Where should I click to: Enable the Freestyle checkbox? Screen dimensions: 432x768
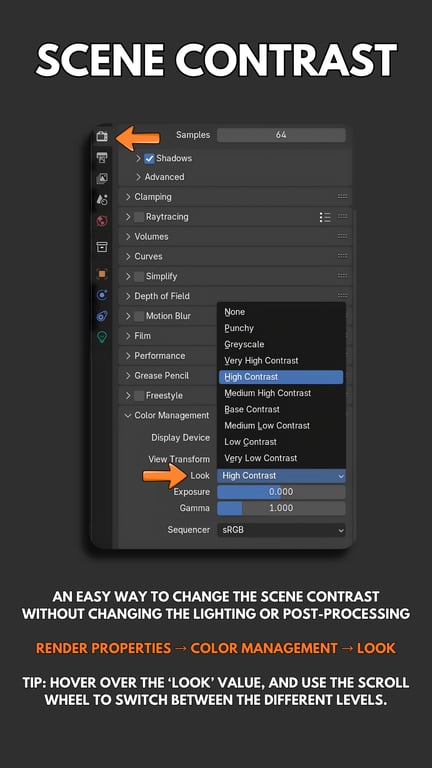point(139,395)
